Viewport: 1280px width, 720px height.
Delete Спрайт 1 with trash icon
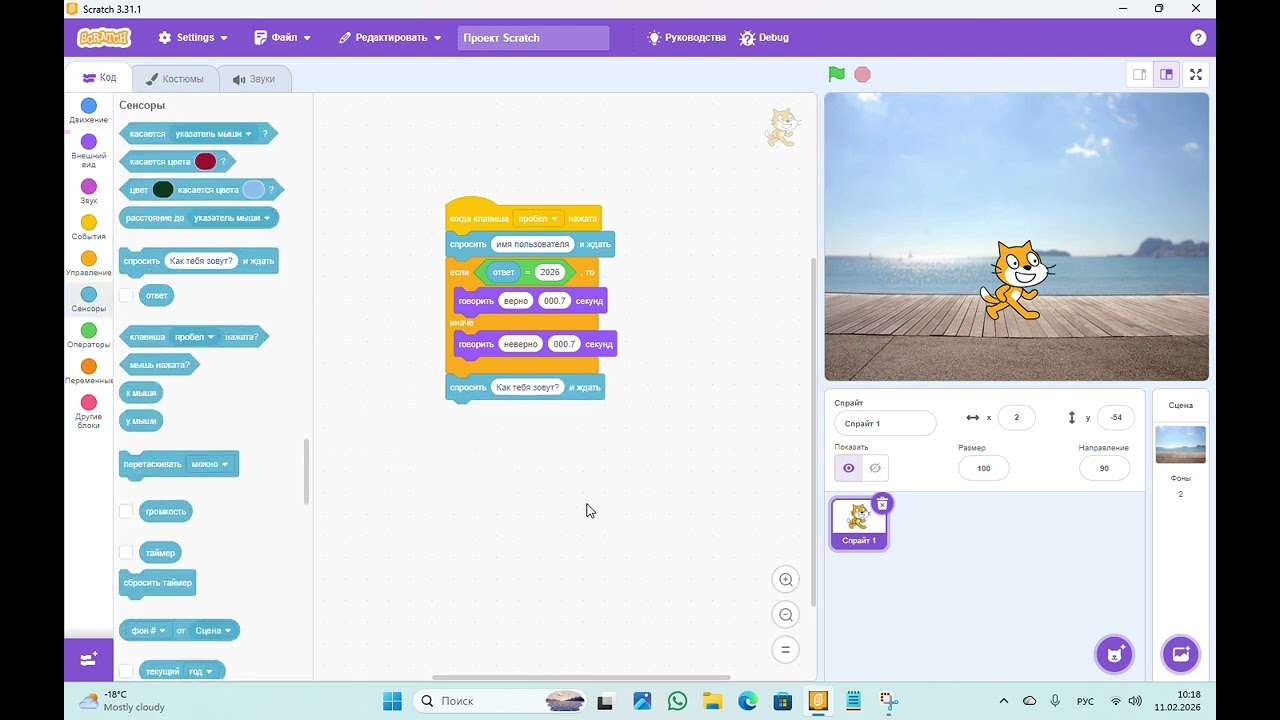[882, 504]
